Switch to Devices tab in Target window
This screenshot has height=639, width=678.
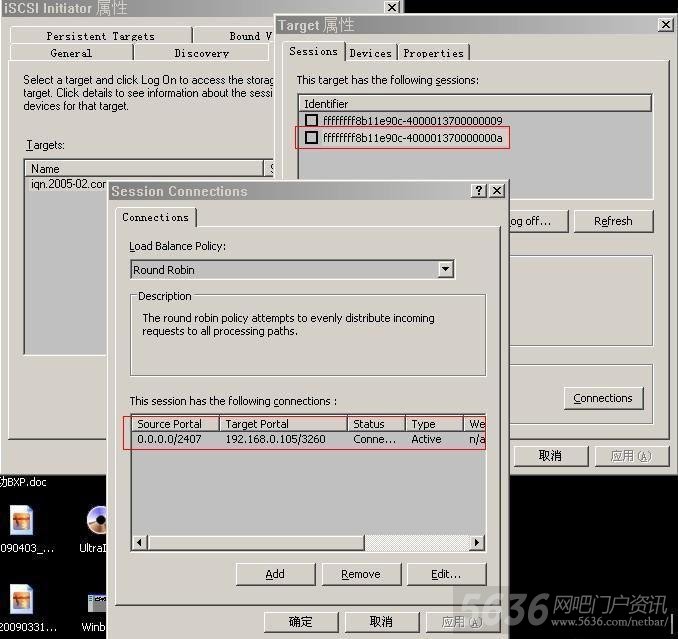(371, 53)
